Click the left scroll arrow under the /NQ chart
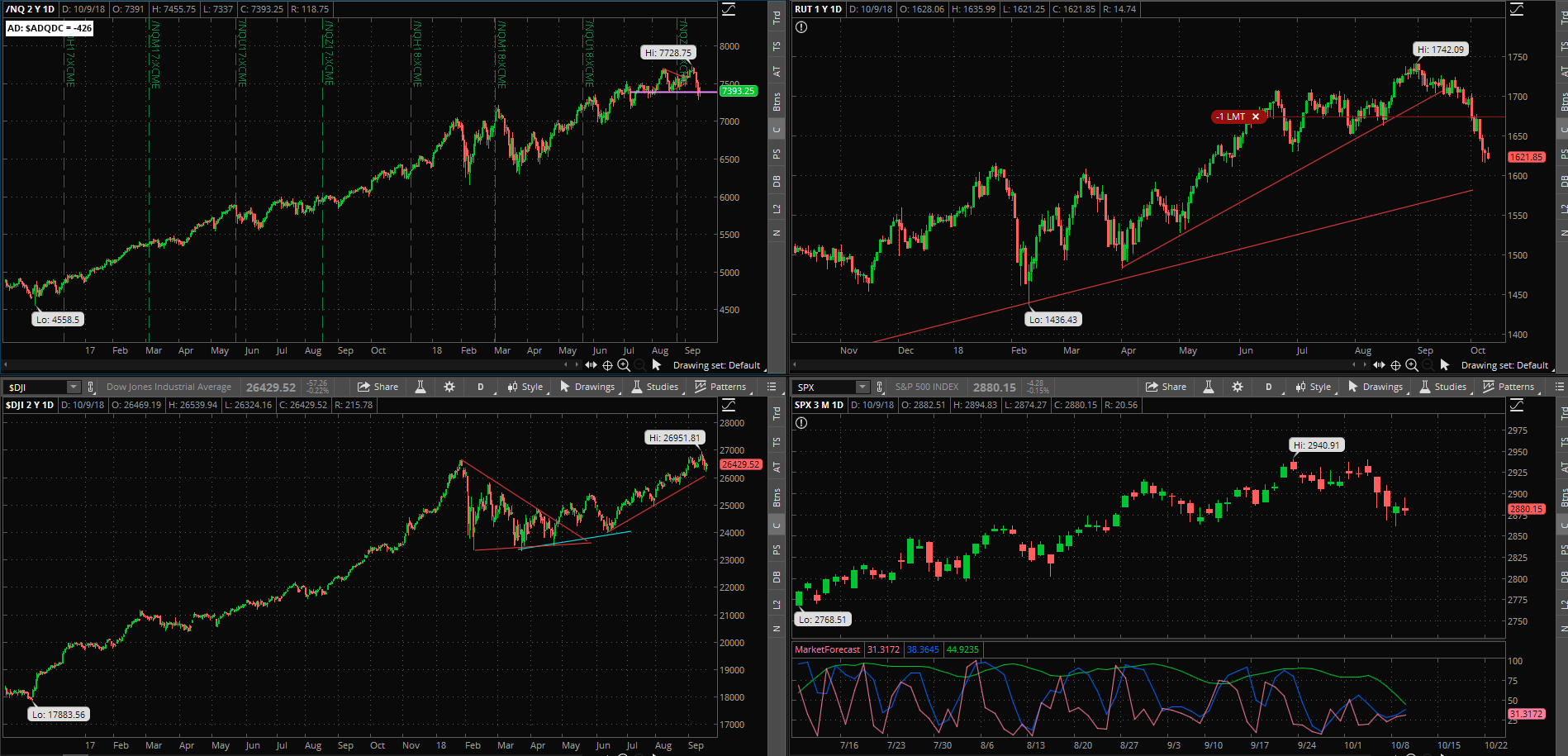Viewport: 1568px width, 756px height. pos(6,364)
